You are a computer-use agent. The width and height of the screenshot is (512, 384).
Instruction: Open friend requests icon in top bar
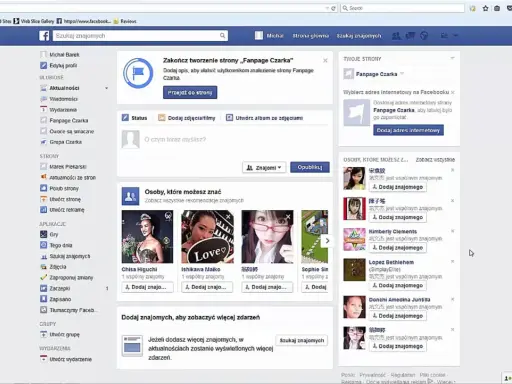tap(396, 36)
